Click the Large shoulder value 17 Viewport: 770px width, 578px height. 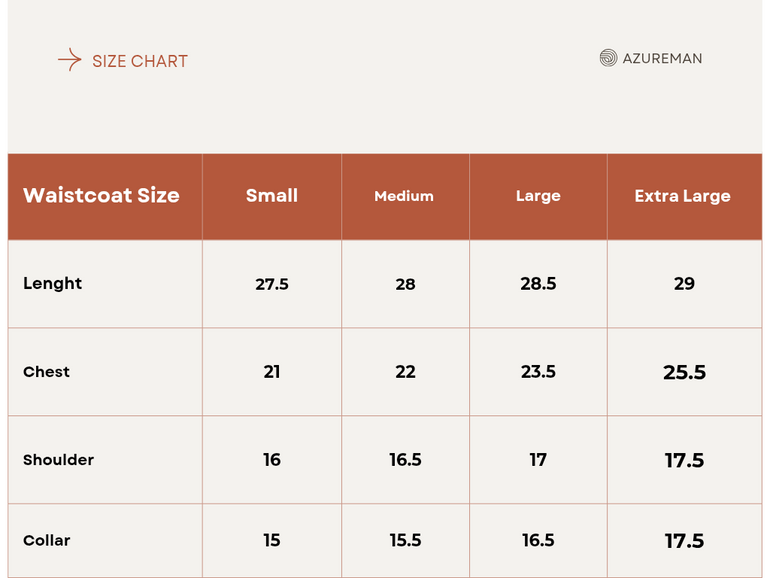pyautogui.click(x=538, y=460)
